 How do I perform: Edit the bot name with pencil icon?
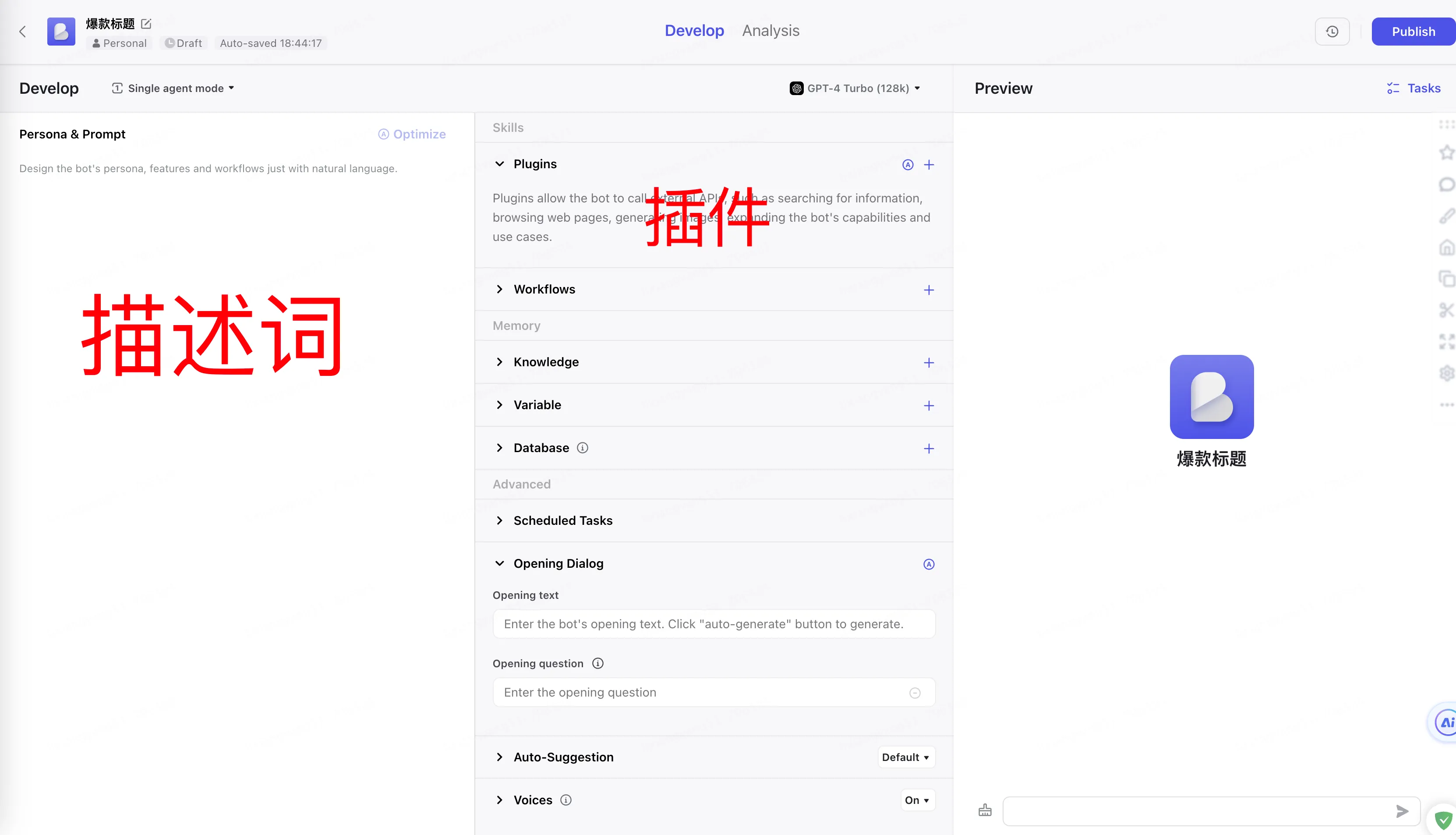tap(146, 24)
